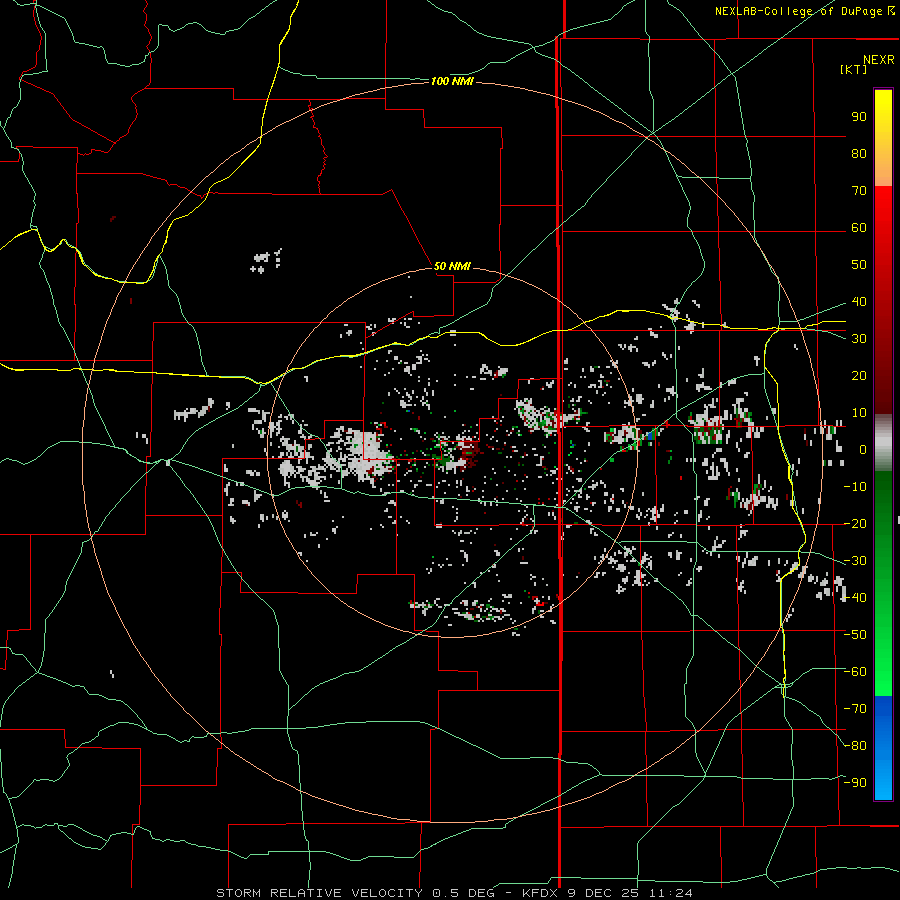Image resolution: width=900 pixels, height=900 pixels.
Task: Click the -80 knot scale label
Action: 855,746
